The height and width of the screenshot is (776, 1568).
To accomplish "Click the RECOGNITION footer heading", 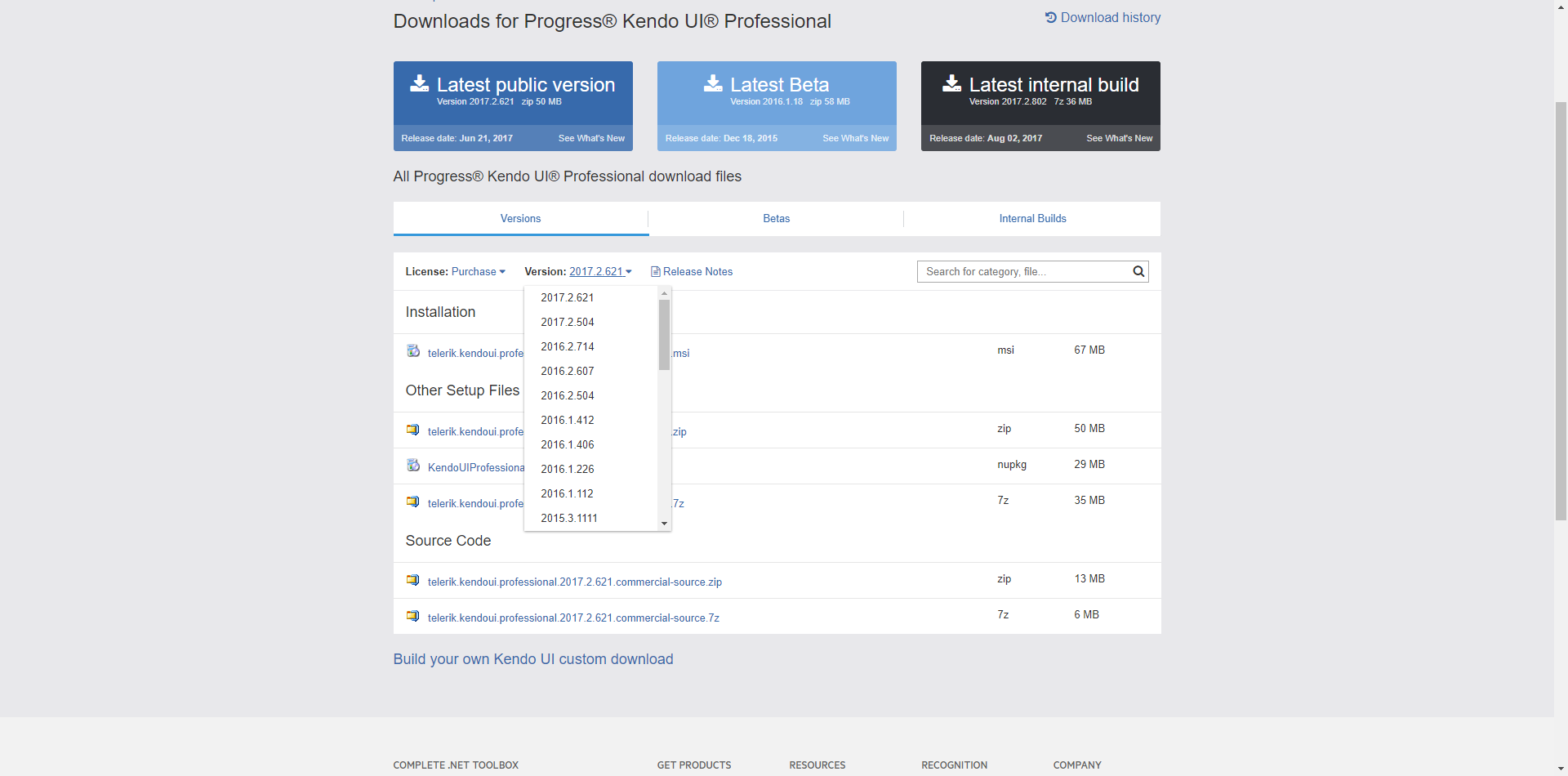I will click(x=955, y=765).
